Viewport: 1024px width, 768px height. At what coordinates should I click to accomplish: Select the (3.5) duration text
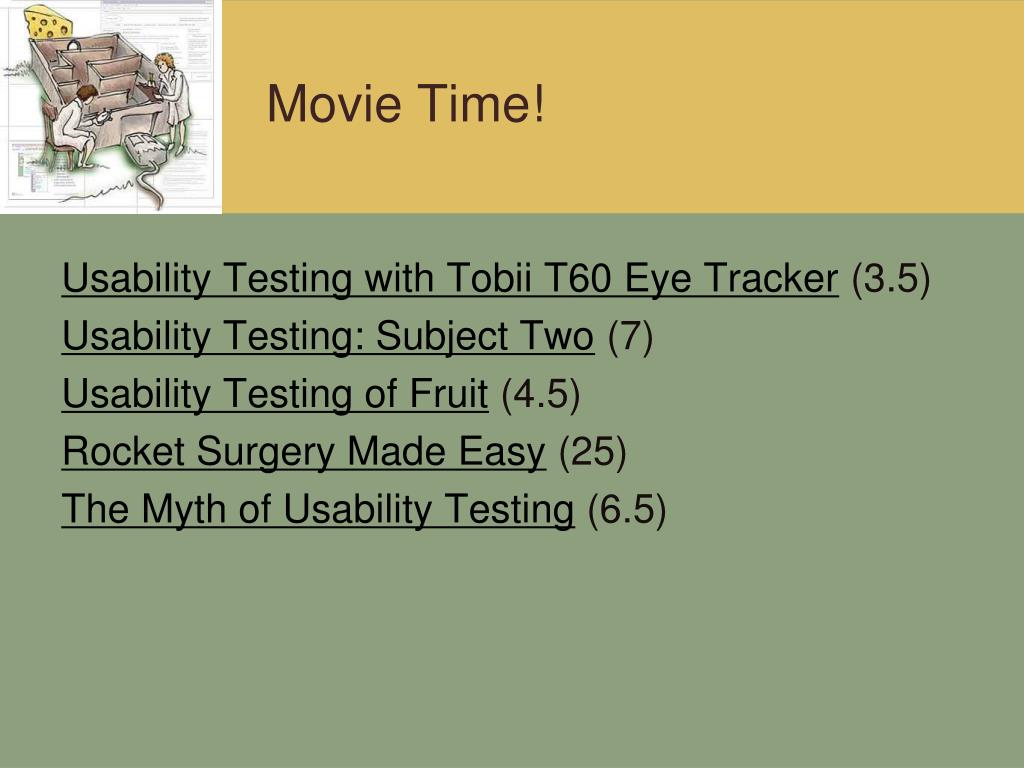point(891,278)
